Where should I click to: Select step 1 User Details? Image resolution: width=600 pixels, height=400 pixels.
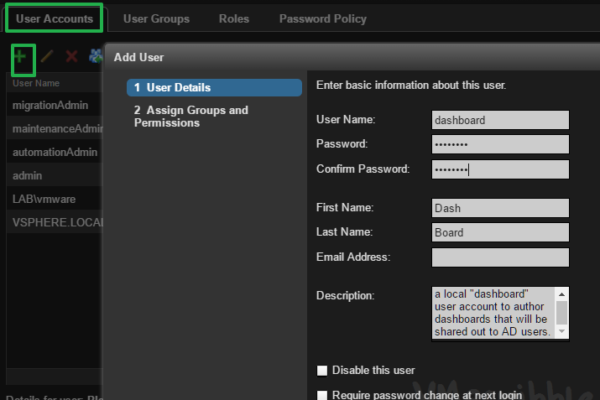tap(215, 88)
